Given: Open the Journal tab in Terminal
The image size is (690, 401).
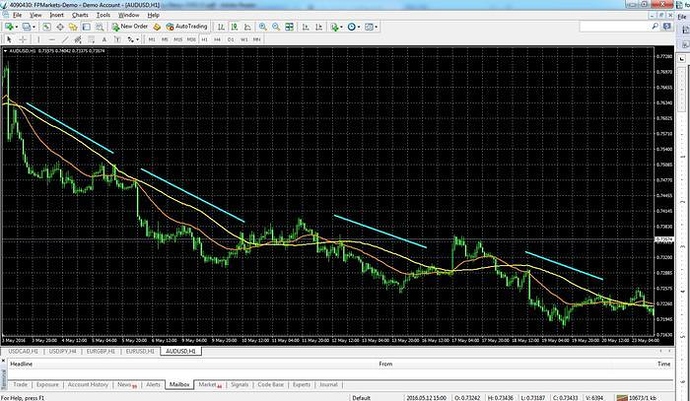Looking at the screenshot, I should click(x=328, y=385).
